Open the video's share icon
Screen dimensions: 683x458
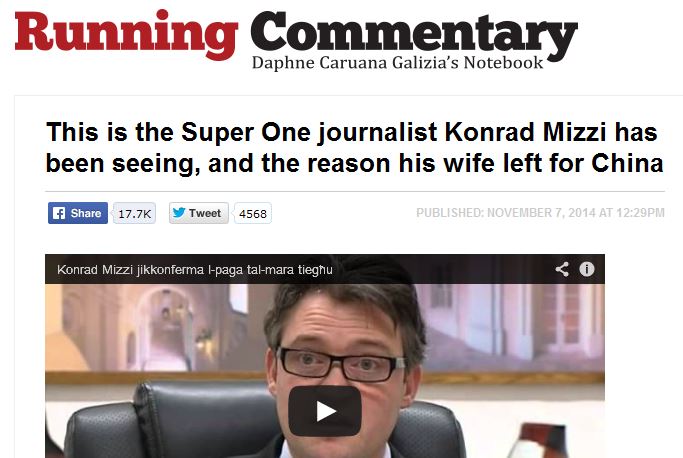[x=562, y=269]
